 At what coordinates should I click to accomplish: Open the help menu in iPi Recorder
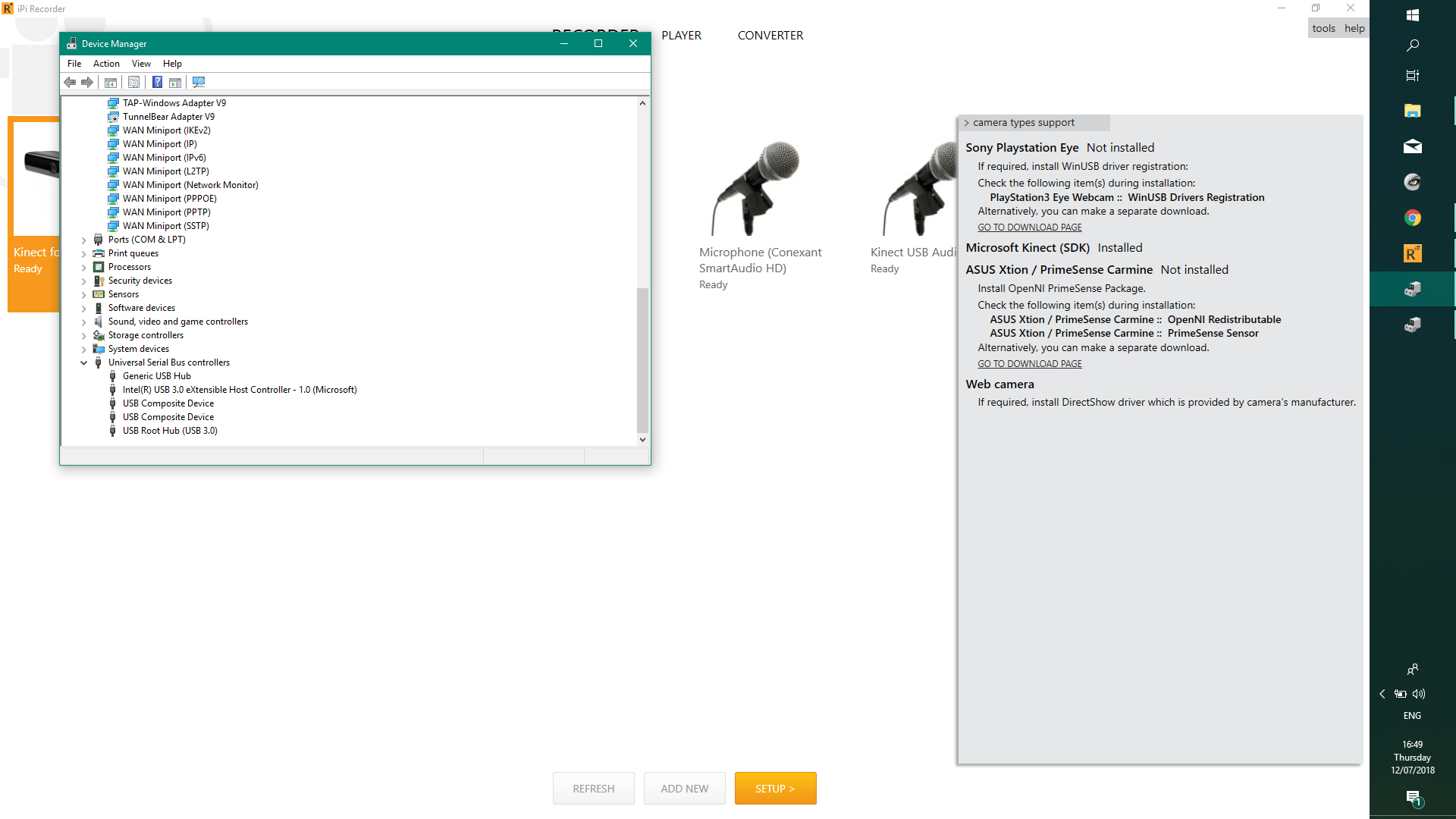[1354, 29]
